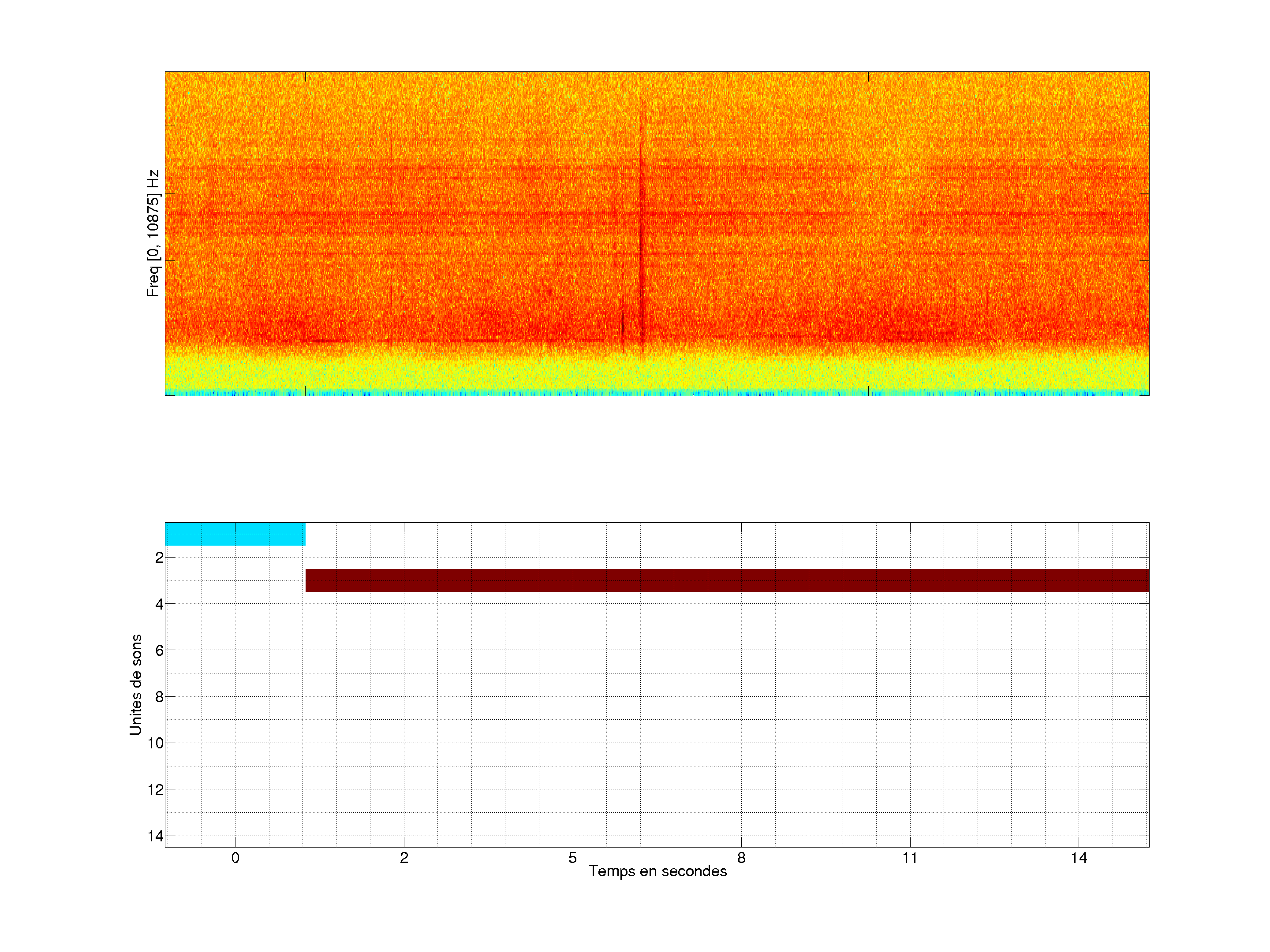This screenshot has width=1270, height=952.
Task: Click y-axis tick label 4
Action: pos(159,604)
